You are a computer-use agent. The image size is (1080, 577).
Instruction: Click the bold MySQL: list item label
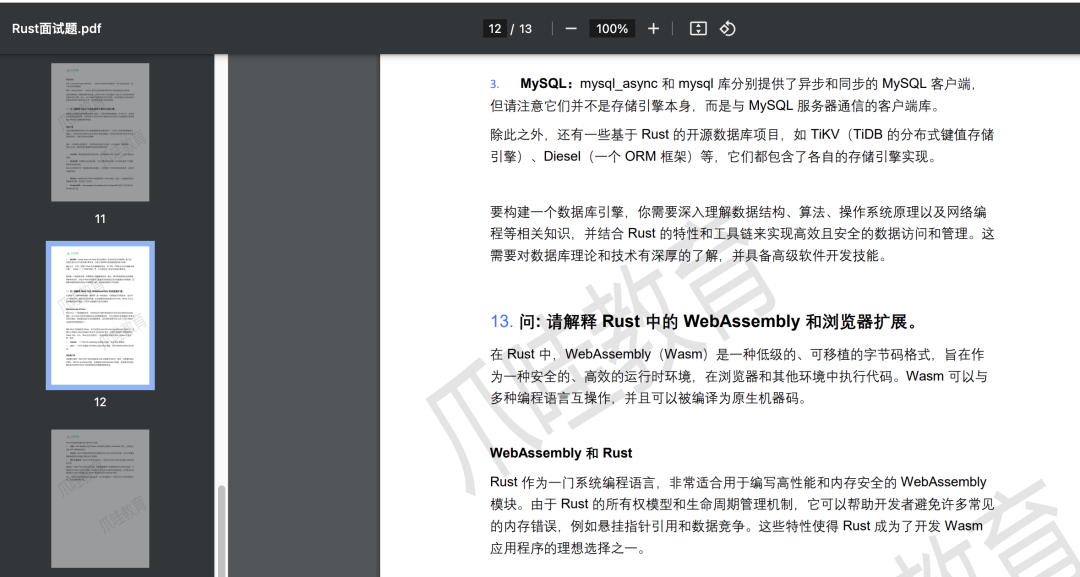coord(547,83)
